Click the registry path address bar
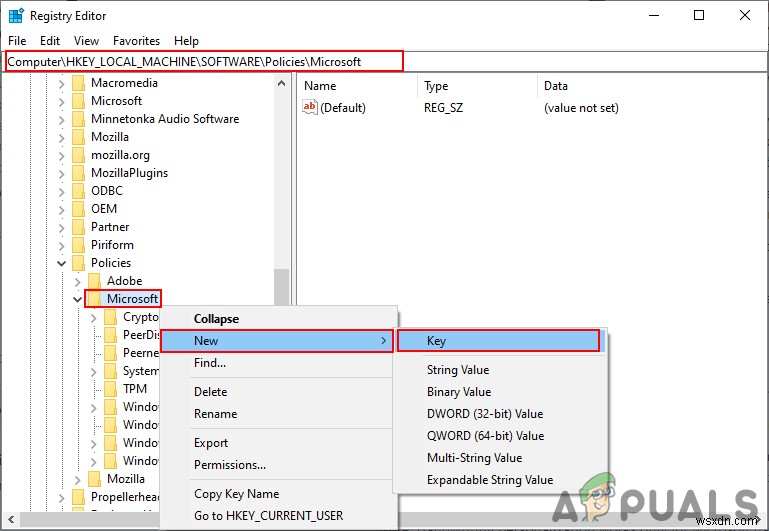 tap(384, 62)
